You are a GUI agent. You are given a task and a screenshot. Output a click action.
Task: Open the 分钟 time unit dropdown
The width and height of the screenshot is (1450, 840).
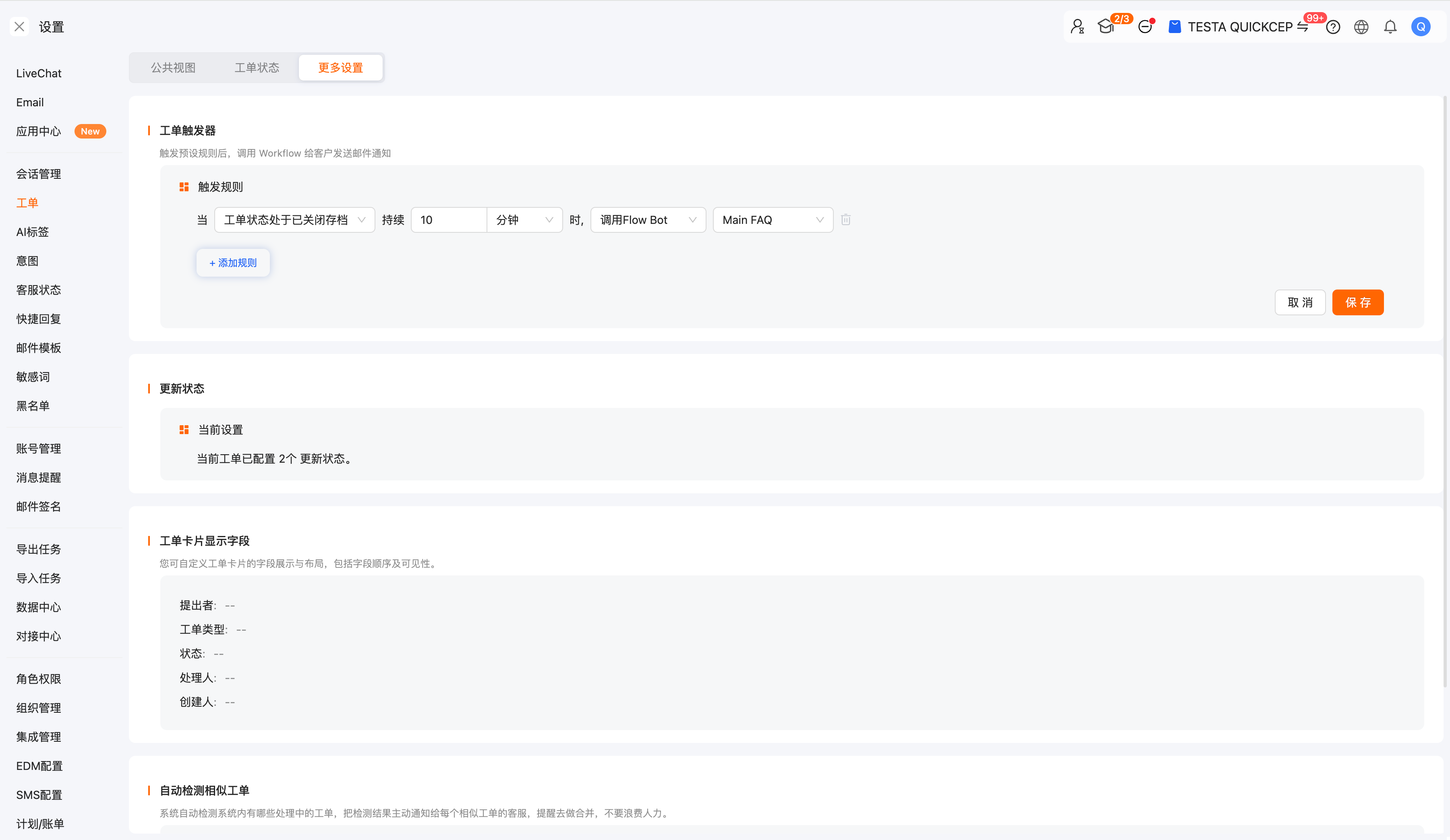click(x=524, y=220)
